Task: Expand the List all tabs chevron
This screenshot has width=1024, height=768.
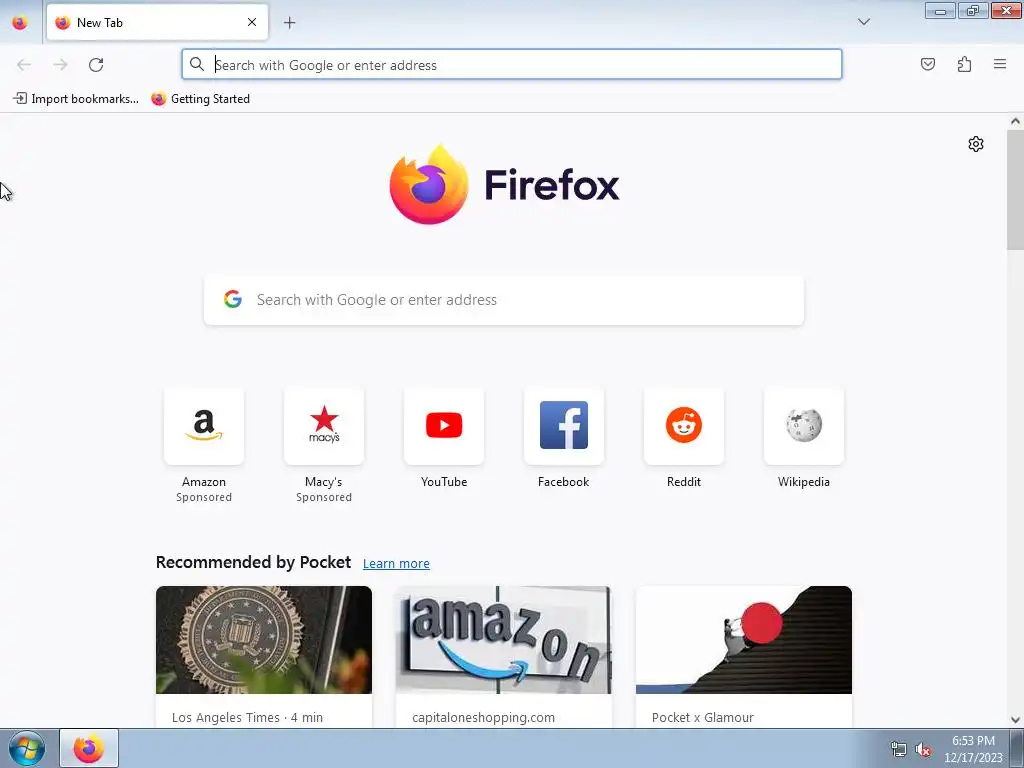Action: (x=863, y=22)
